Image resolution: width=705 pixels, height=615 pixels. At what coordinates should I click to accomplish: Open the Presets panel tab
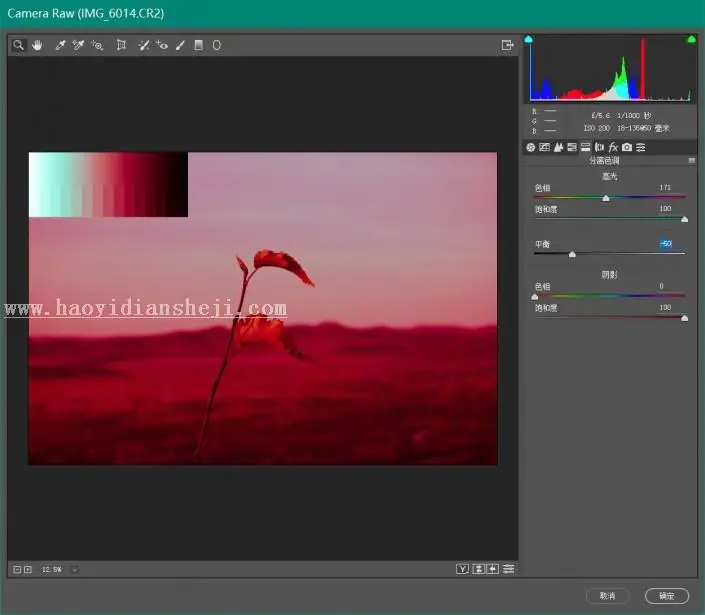click(641, 147)
